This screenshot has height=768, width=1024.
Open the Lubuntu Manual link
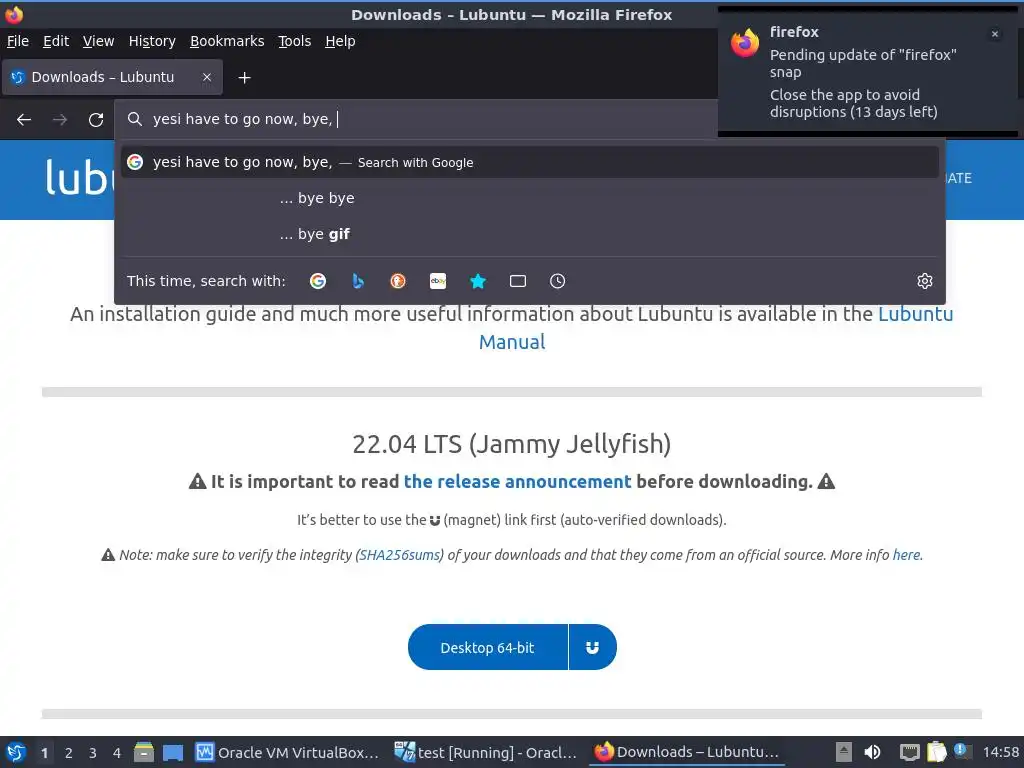click(716, 328)
